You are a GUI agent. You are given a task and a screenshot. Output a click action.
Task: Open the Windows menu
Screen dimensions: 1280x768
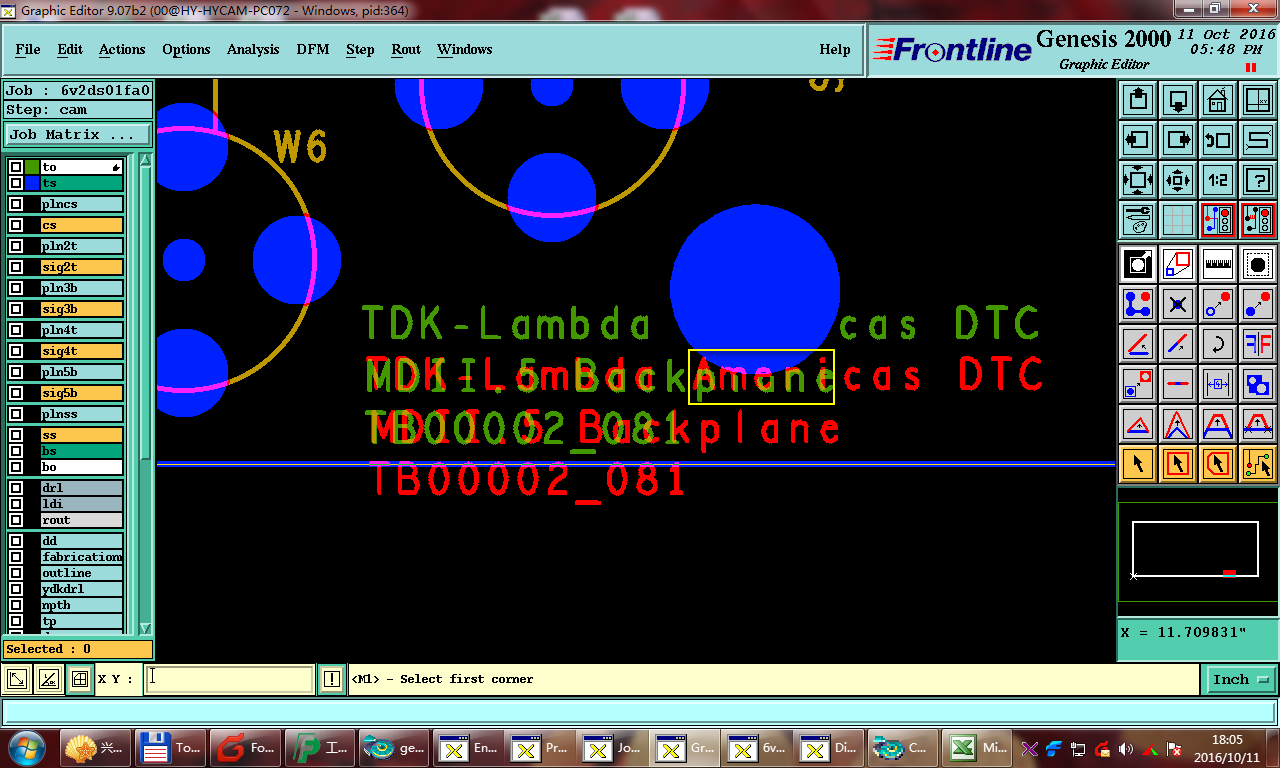pyautogui.click(x=465, y=49)
